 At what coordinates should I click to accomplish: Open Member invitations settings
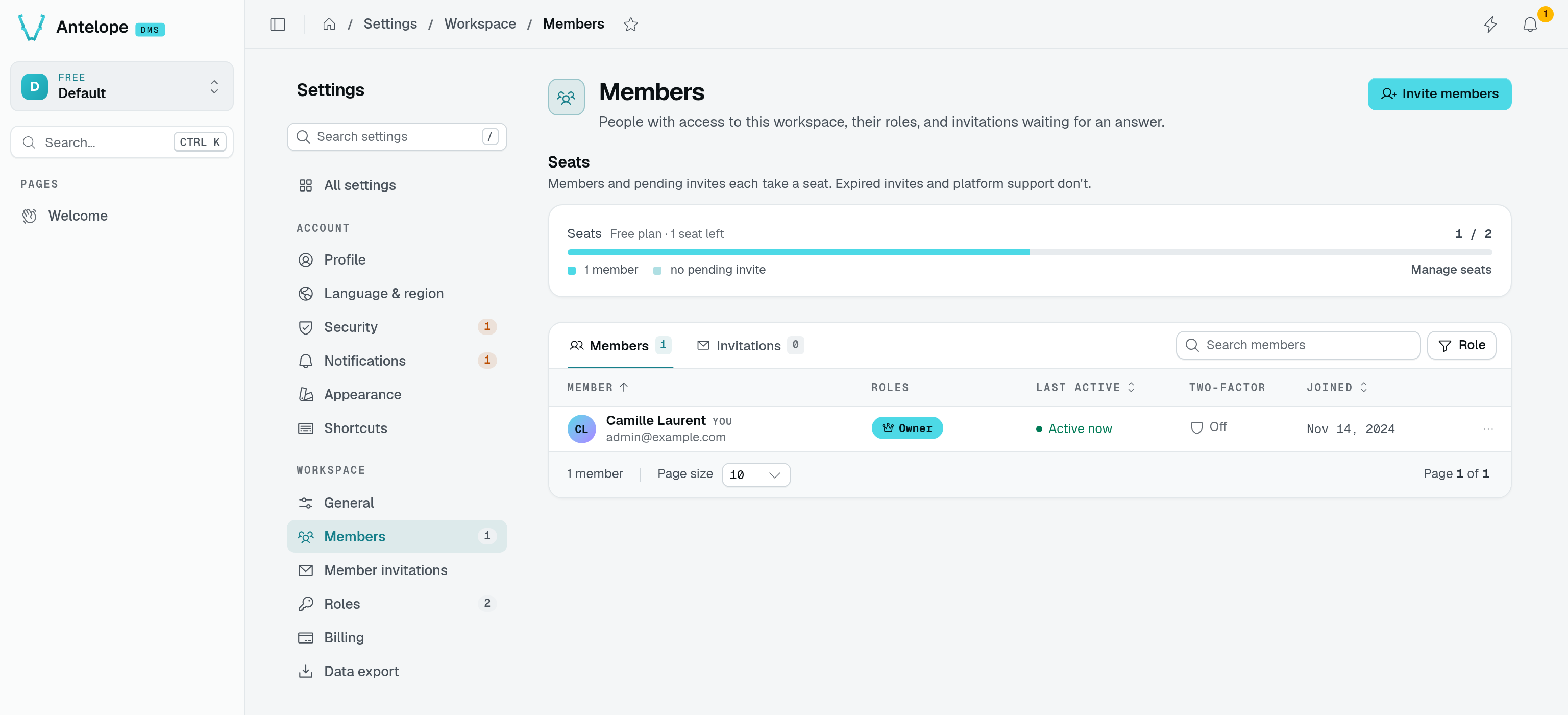pyautogui.click(x=397, y=570)
